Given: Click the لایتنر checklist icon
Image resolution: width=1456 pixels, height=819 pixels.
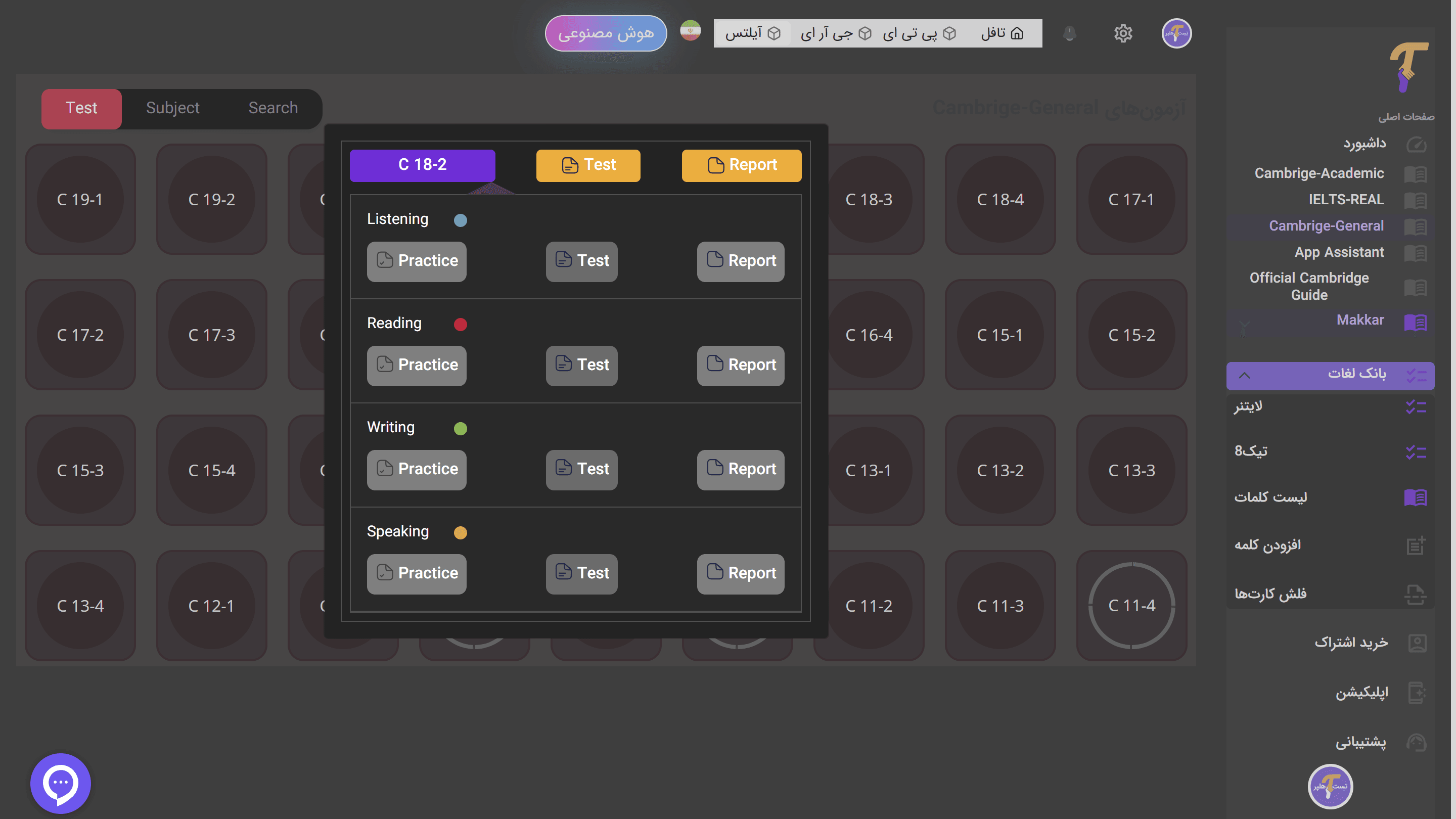Looking at the screenshot, I should 1416,406.
